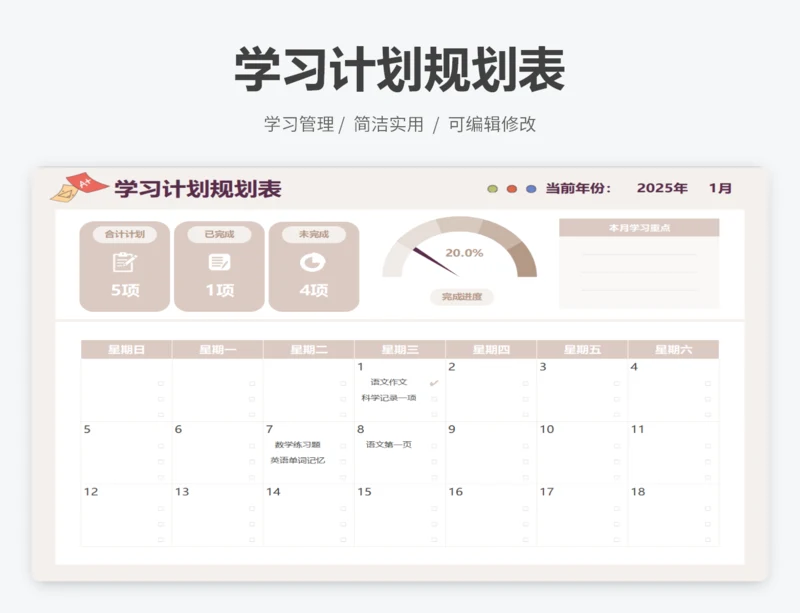The image size is (800, 613).
Task: Click inside the 本月学习重点 notes area
Action: [x=639, y=272]
